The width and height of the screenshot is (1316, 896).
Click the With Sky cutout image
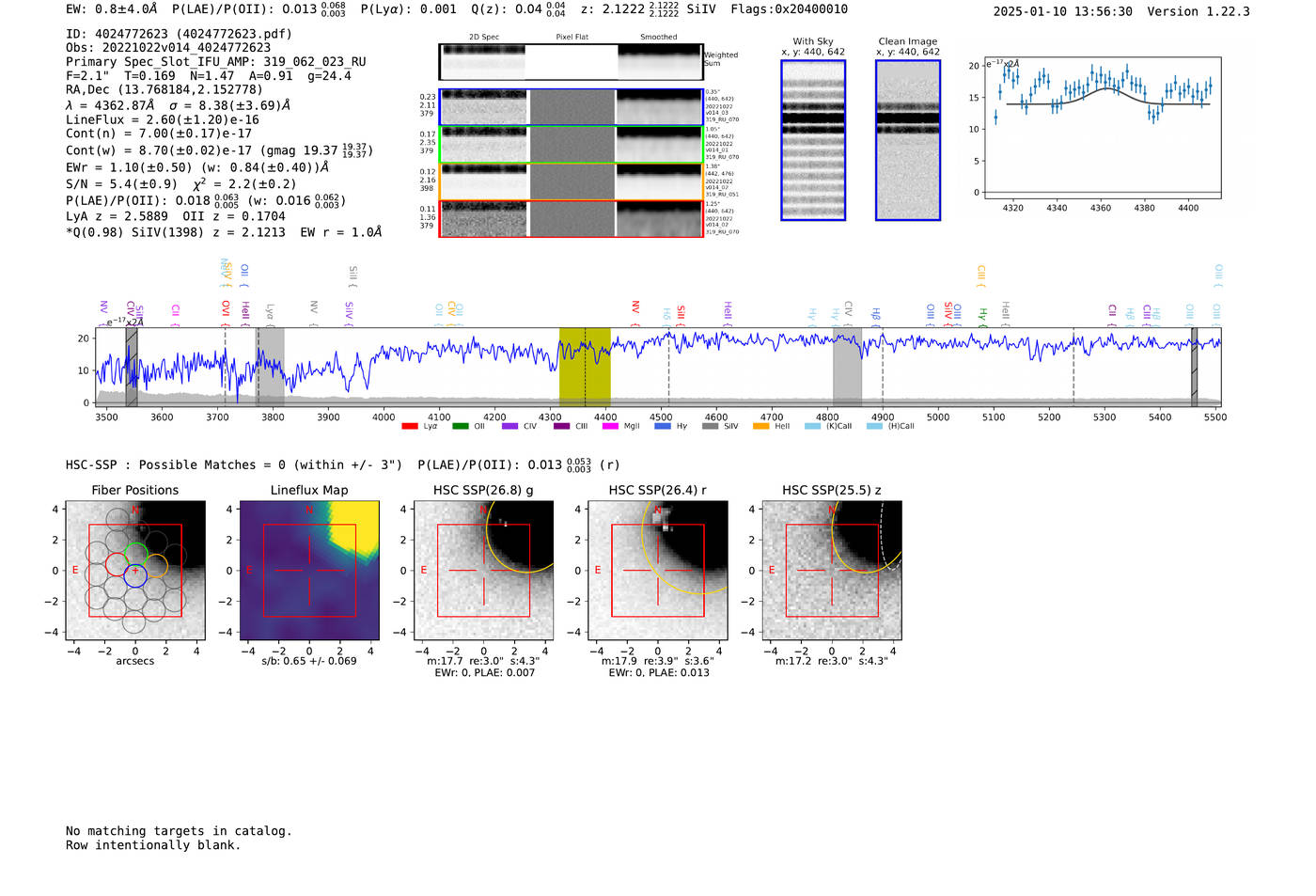pyautogui.click(x=813, y=140)
